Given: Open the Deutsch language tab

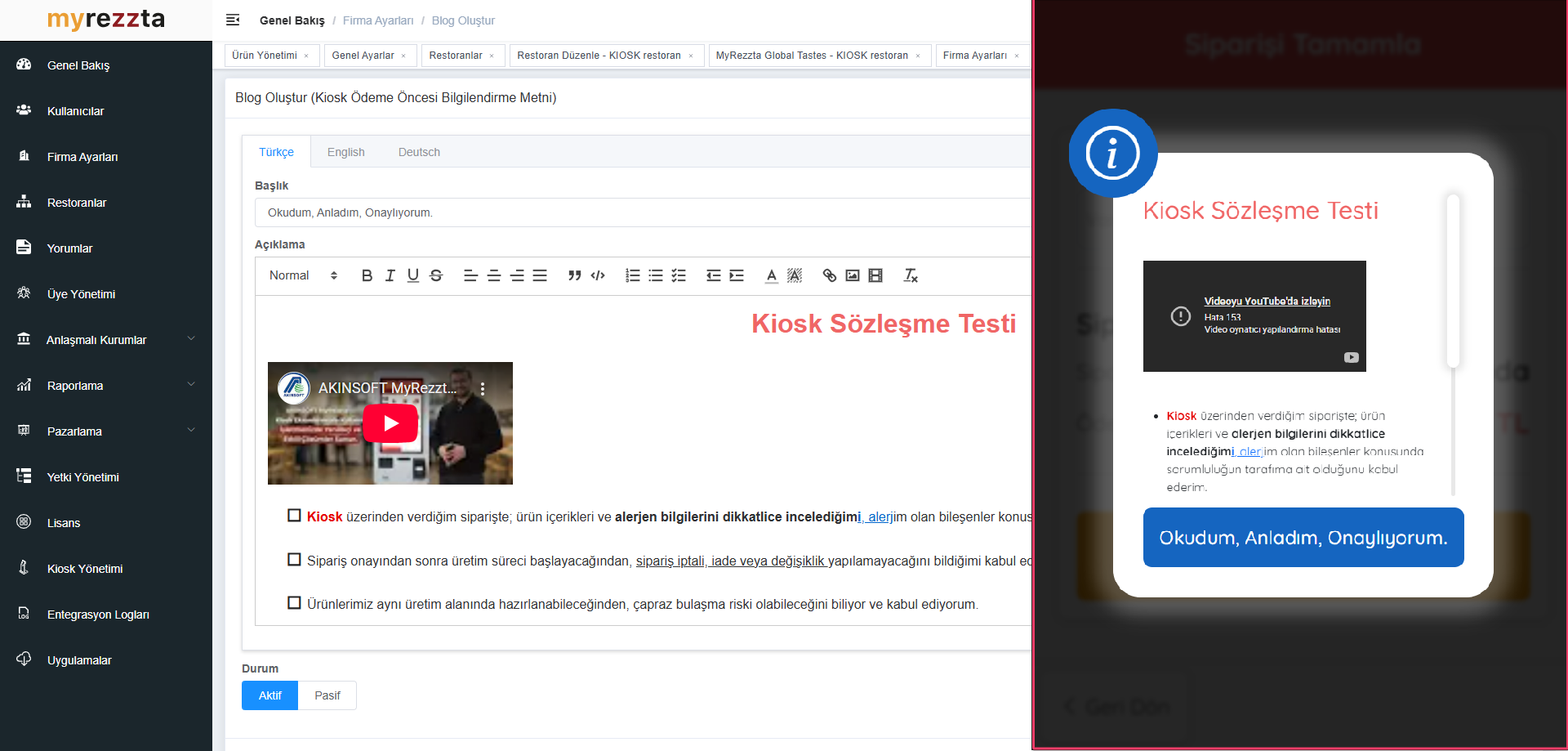Looking at the screenshot, I should click(419, 152).
